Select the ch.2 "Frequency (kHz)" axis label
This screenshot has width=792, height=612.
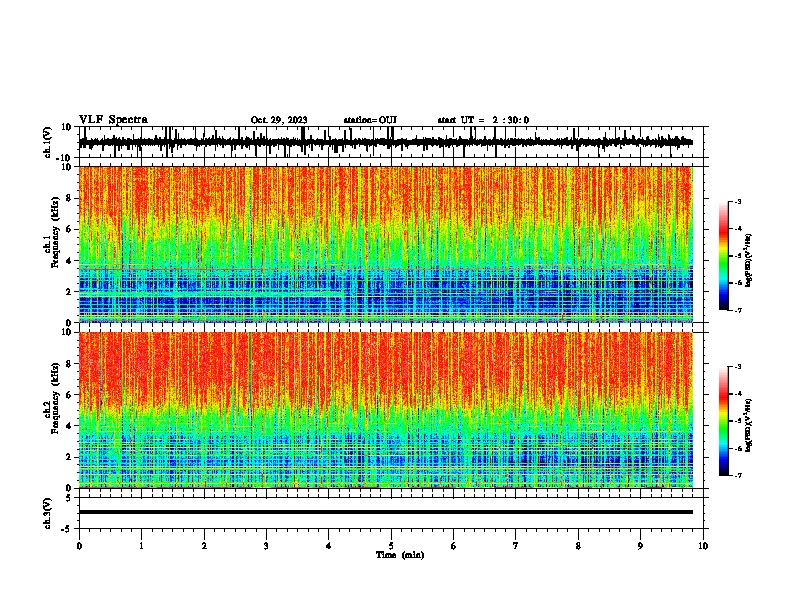54,398
